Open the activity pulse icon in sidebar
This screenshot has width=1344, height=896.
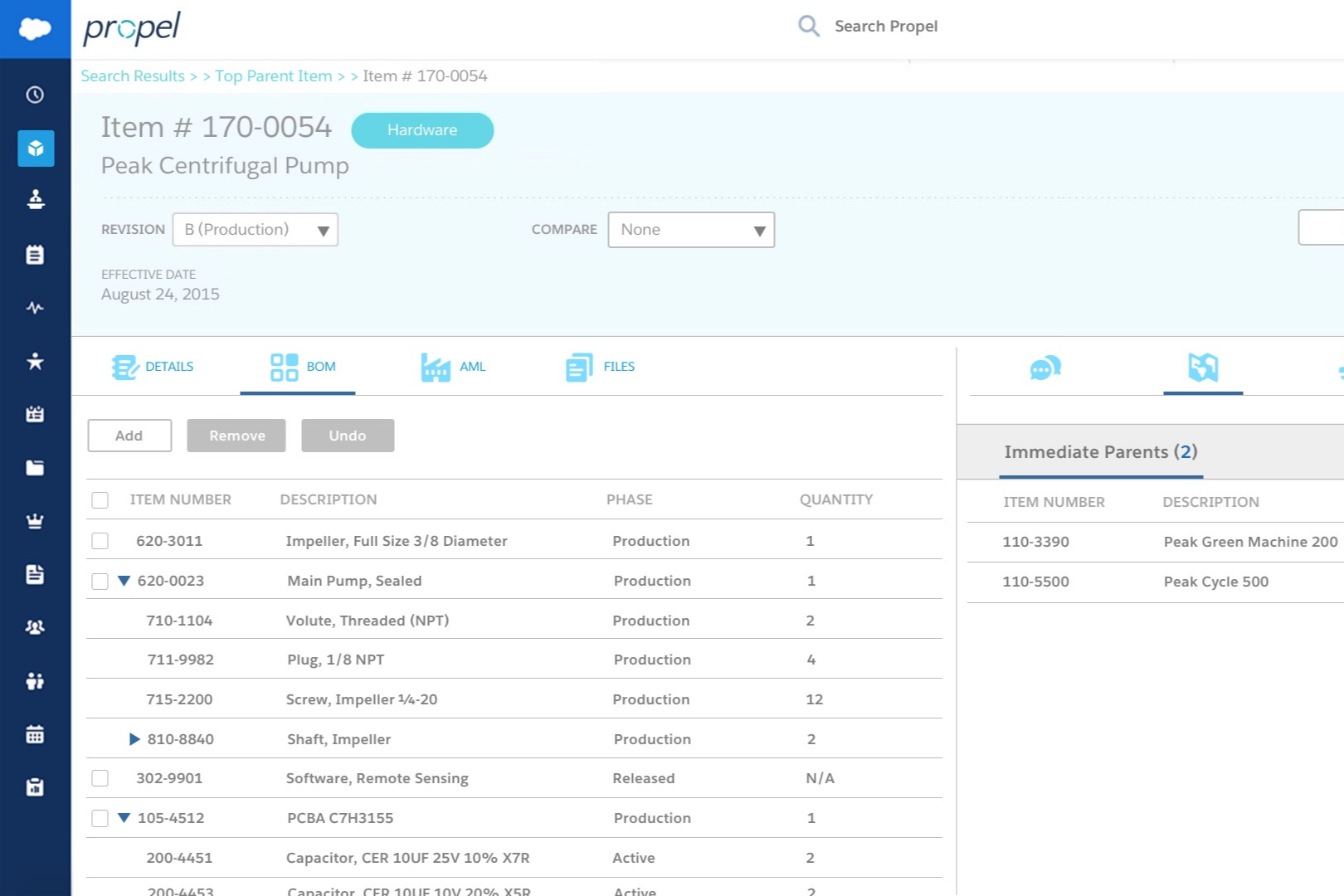34,308
